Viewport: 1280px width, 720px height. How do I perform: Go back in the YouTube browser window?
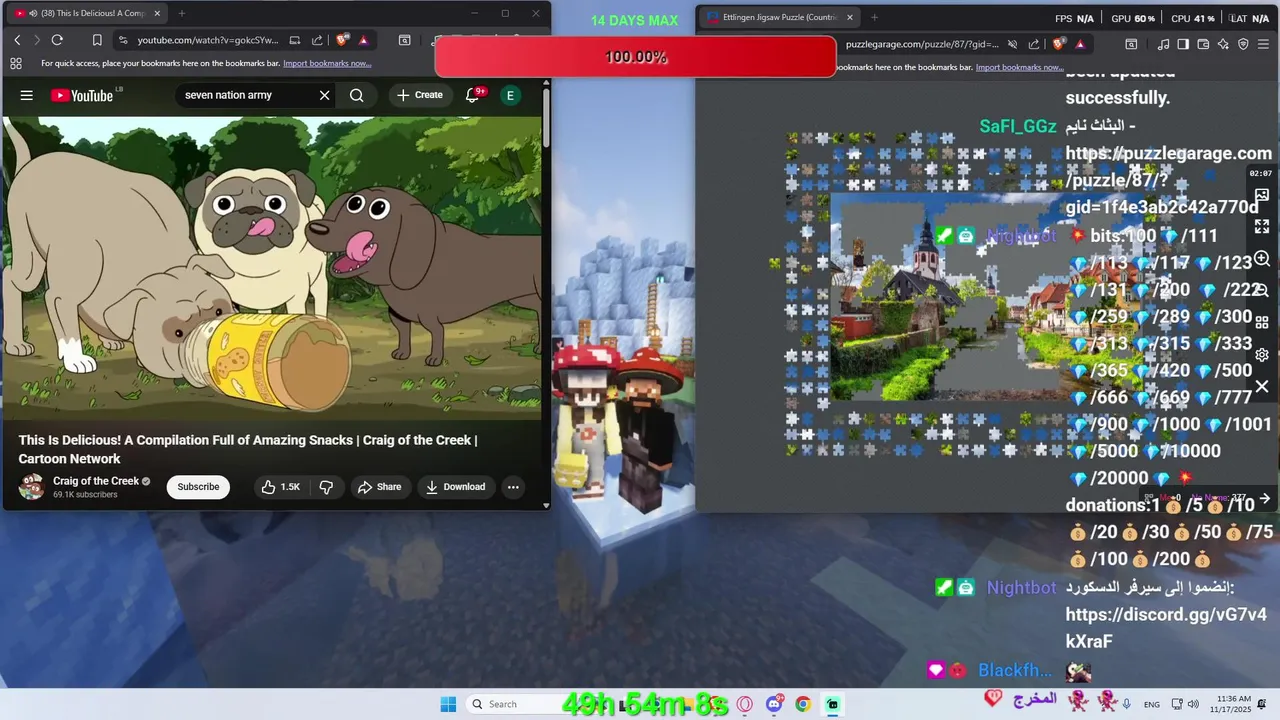click(x=17, y=40)
